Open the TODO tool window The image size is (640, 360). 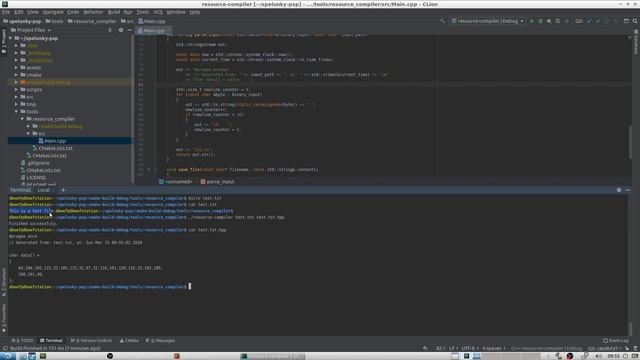[23, 340]
